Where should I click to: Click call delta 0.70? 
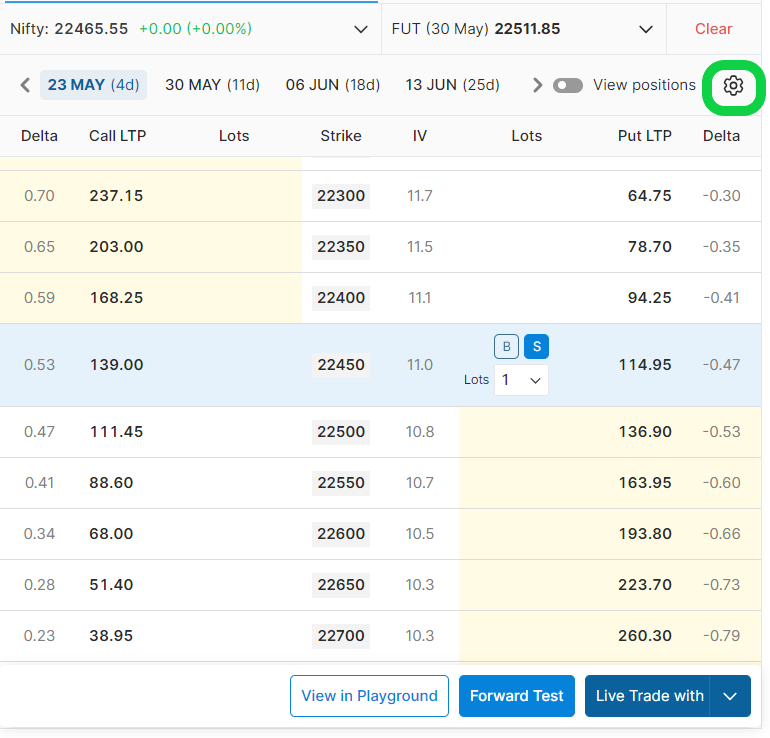(x=39, y=196)
